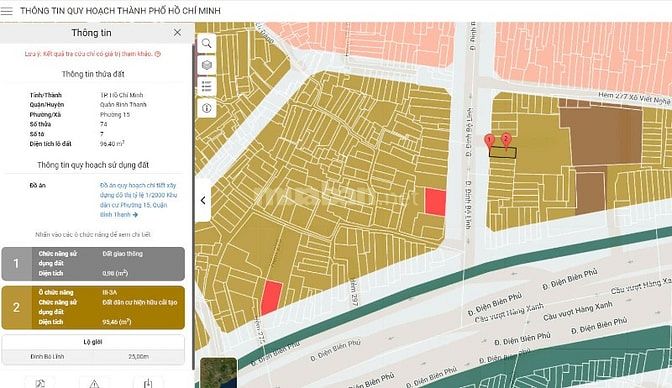This screenshot has width=672, height=388.
Task: Click the info panel vertical scrollbar
Action: pyautogui.click(x=193, y=206)
